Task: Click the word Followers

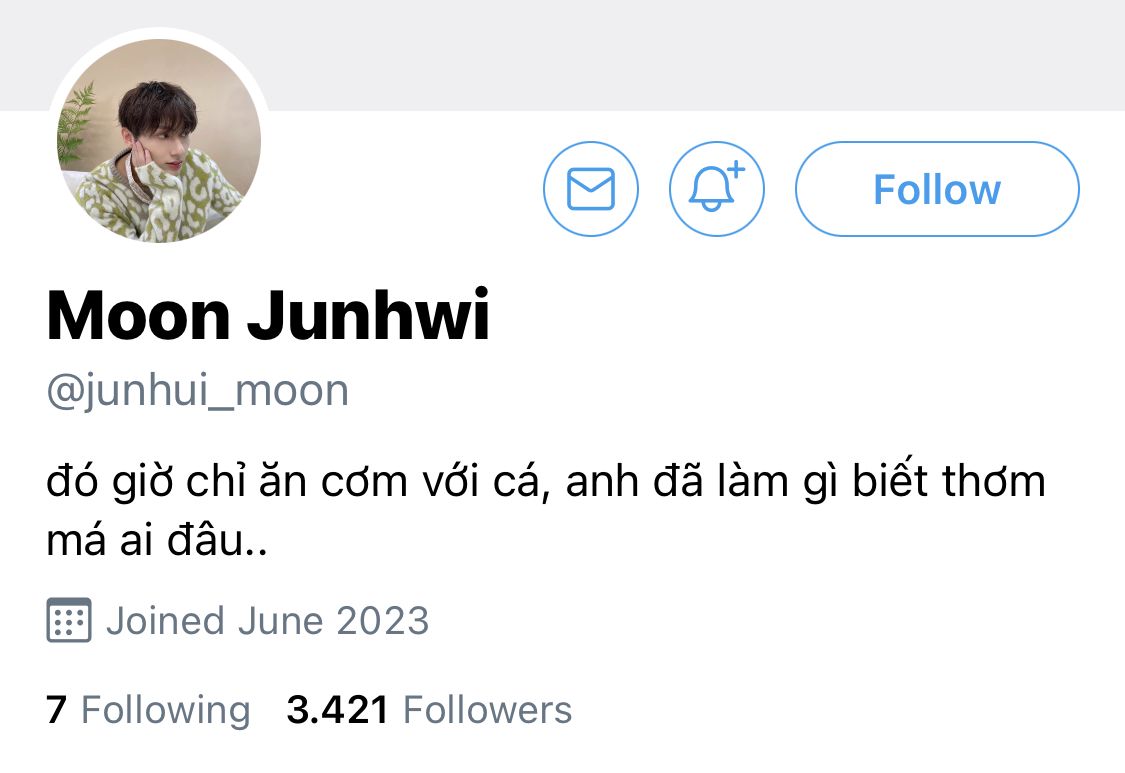Action: pos(488,710)
